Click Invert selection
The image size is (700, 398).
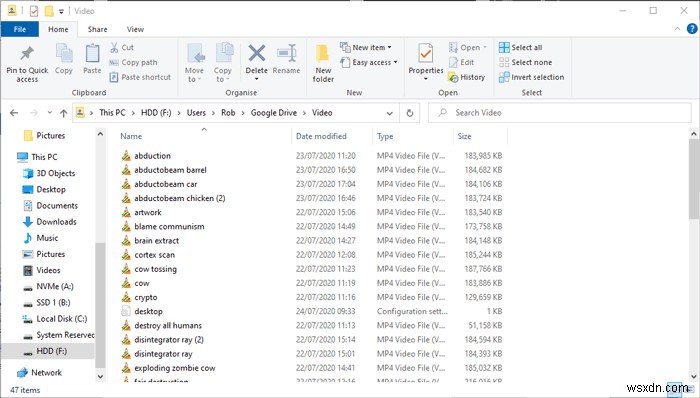coord(532,77)
